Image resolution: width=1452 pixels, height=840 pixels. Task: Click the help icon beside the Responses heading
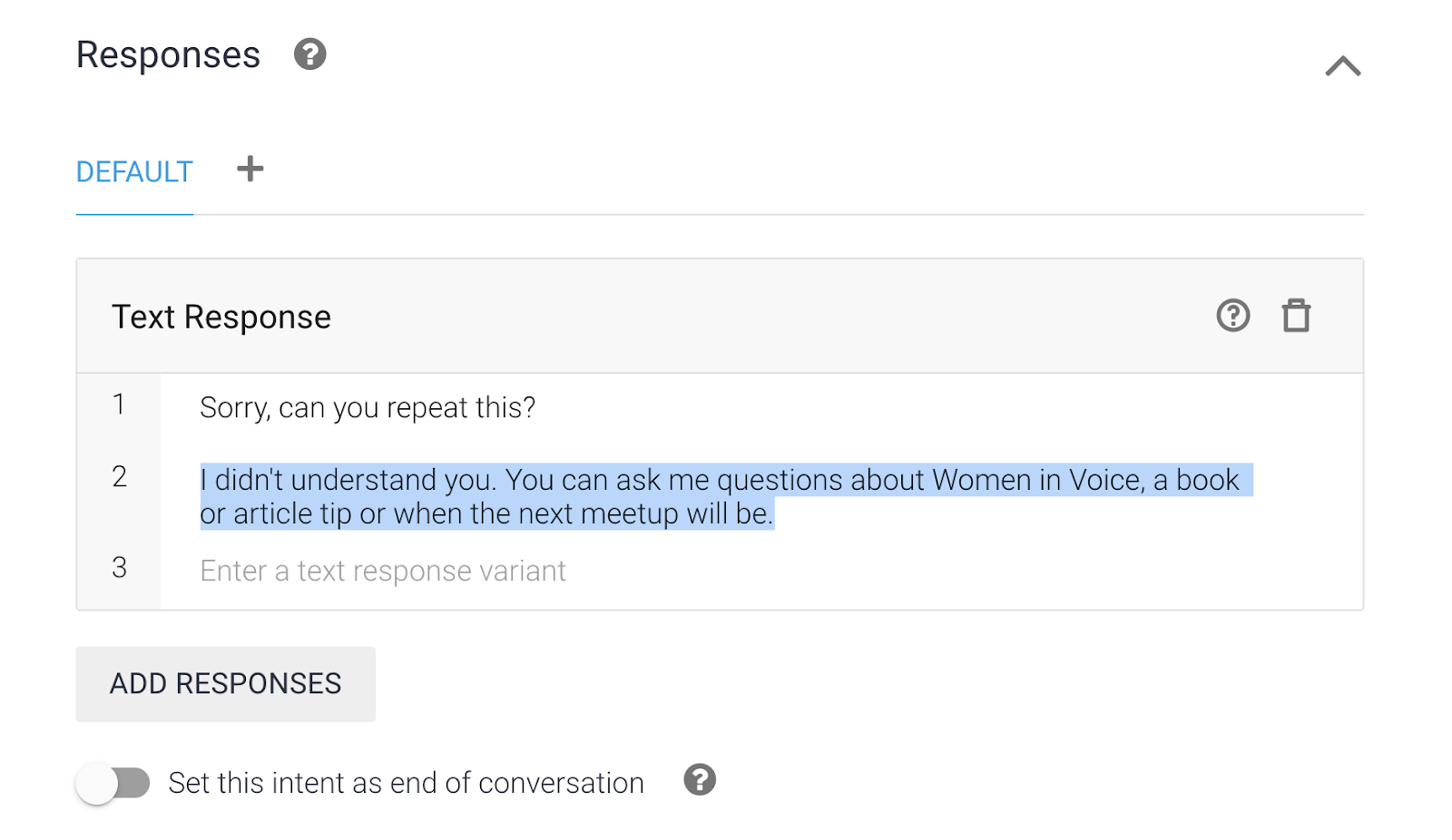(309, 54)
